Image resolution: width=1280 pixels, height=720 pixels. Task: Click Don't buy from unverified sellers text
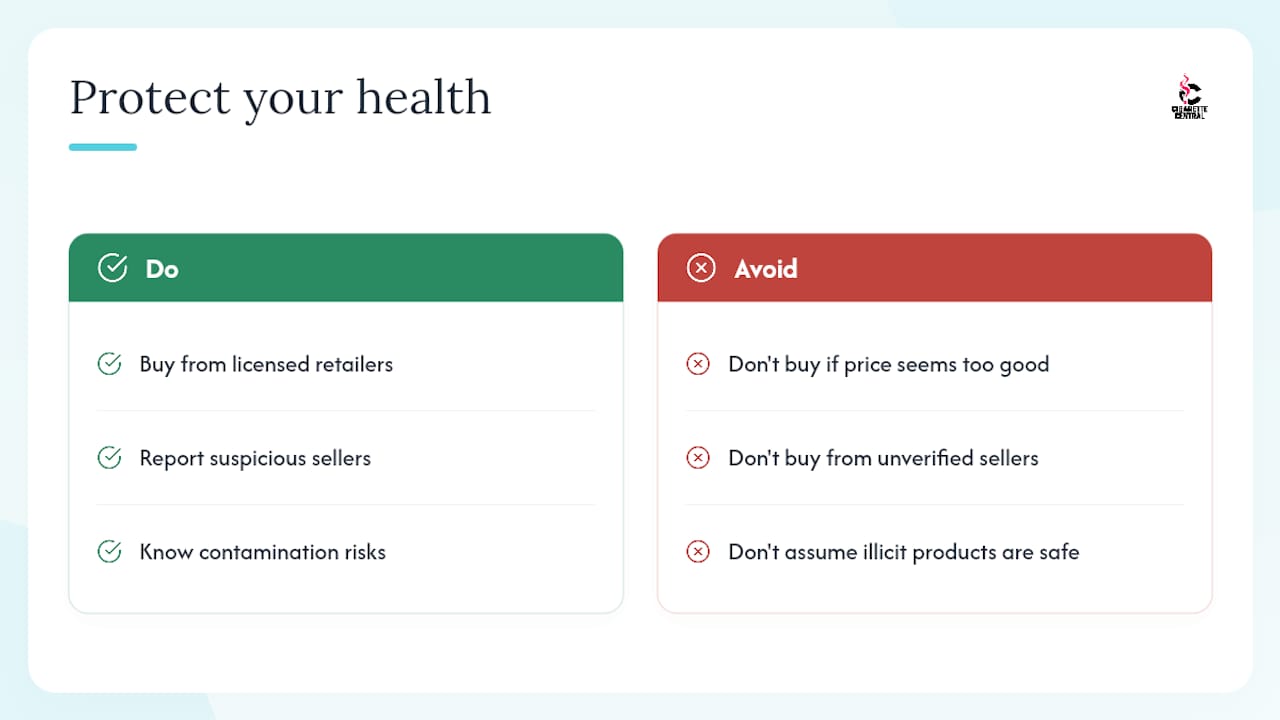[883, 458]
